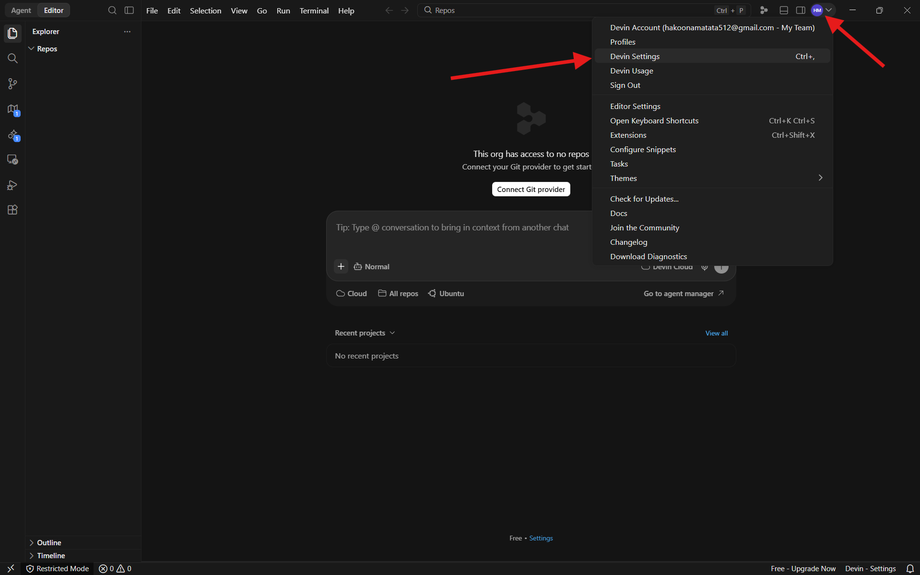Click the Connect Git provider button
This screenshot has height=575, width=920.
click(x=531, y=190)
